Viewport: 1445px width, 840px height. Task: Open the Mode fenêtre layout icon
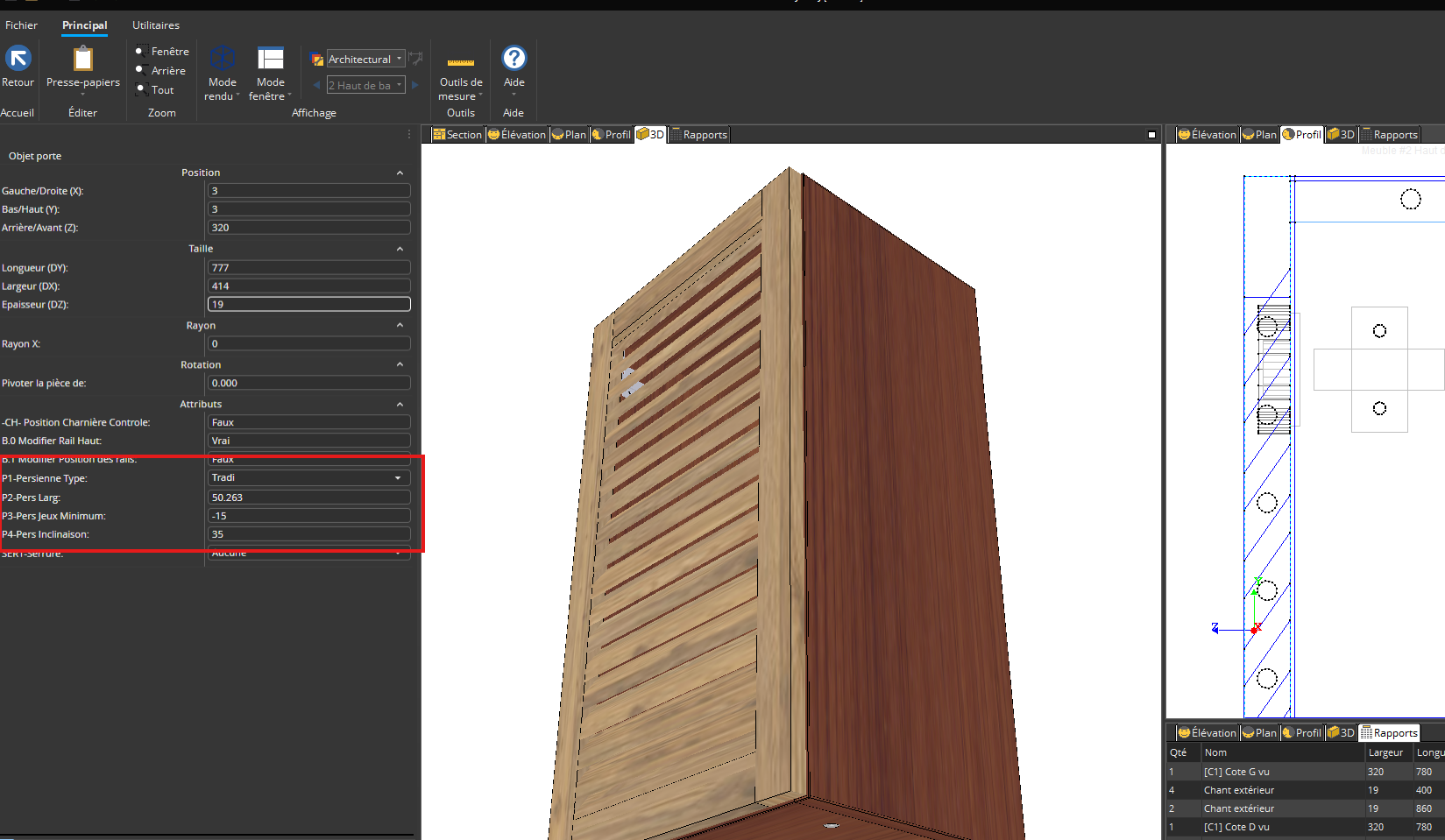(270, 59)
